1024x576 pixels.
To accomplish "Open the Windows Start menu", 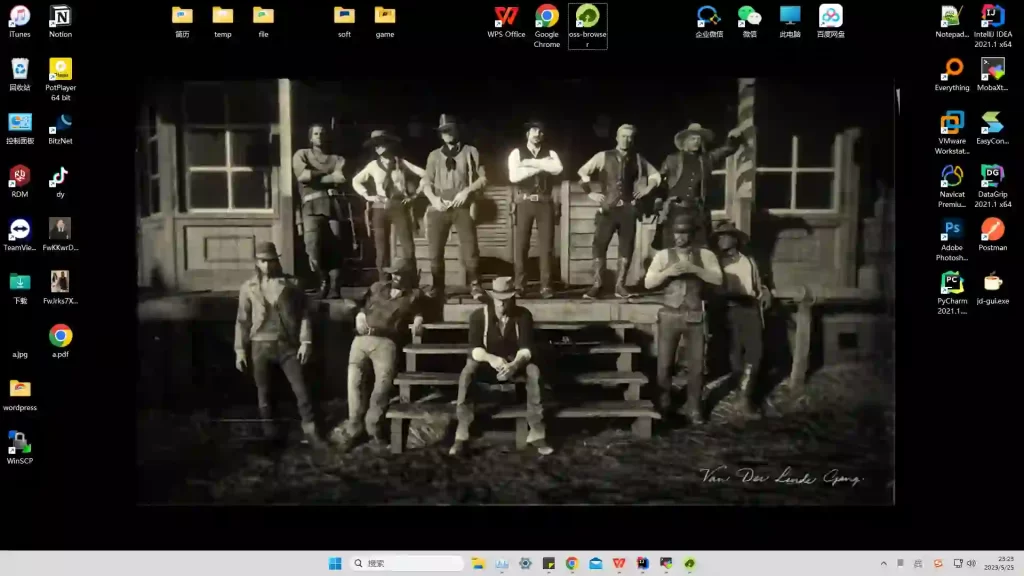I will pyautogui.click(x=335, y=563).
